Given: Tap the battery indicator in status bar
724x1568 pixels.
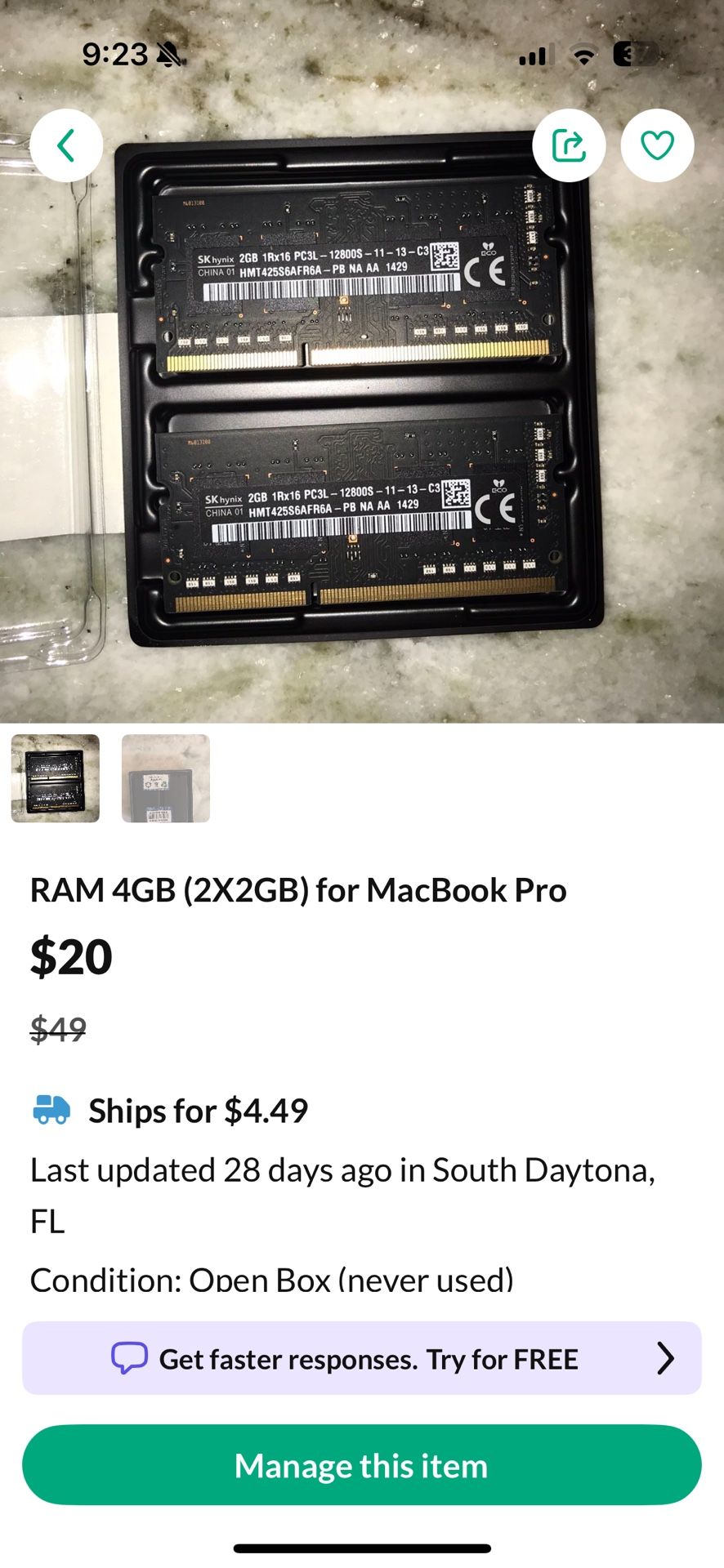Looking at the screenshot, I should [x=637, y=55].
